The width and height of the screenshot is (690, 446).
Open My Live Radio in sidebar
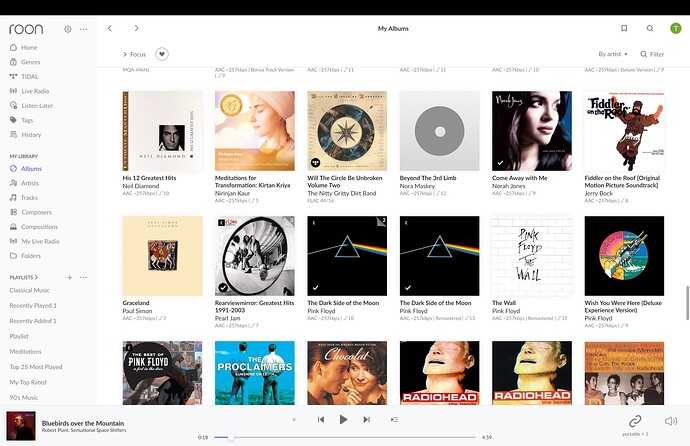(35, 241)
